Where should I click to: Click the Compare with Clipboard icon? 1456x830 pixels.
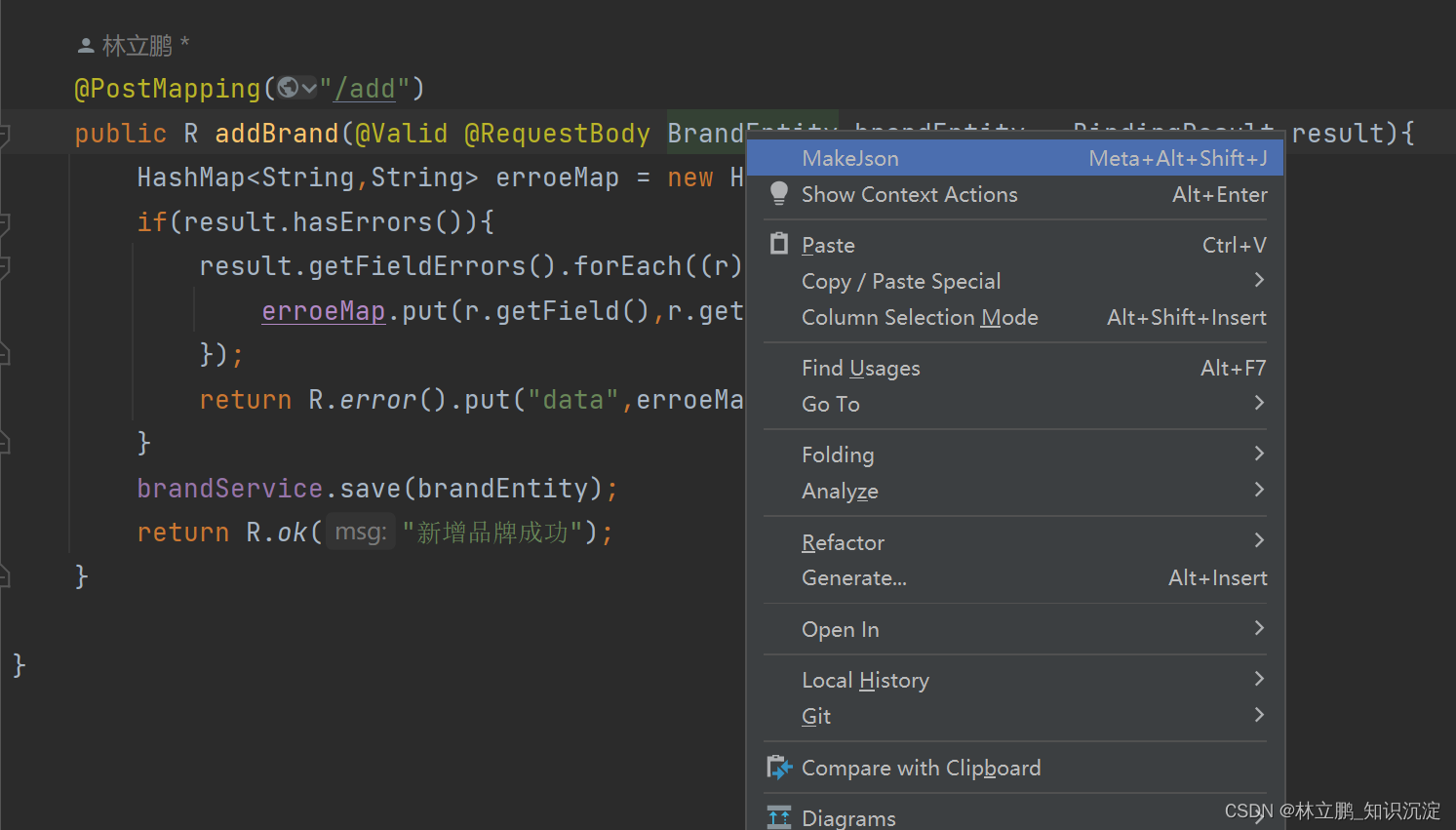click(x=779, y=768)
